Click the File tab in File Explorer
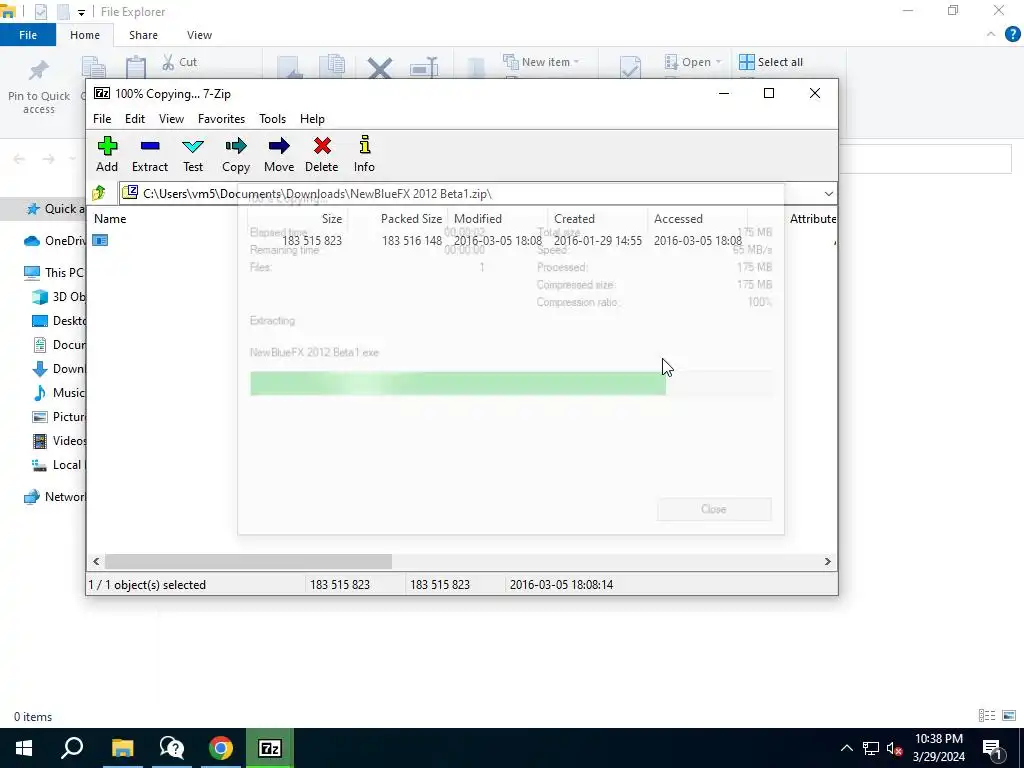The height and width of the screenshot is (768, 1024). (x=27, y=35)
